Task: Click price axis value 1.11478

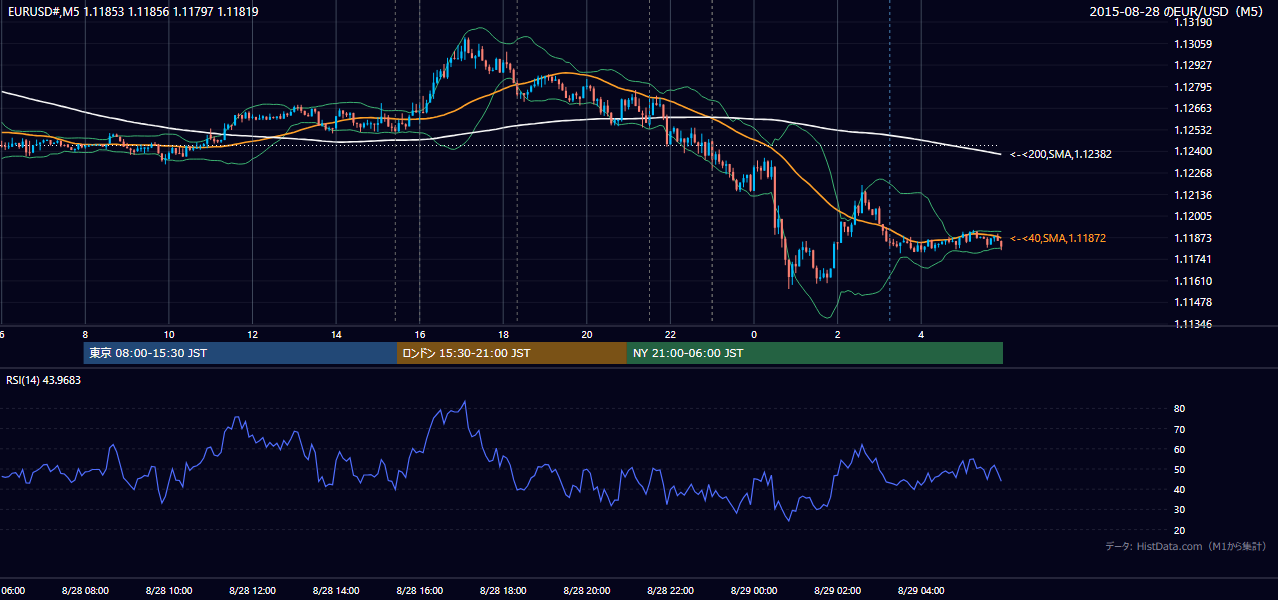Action: point(1194,302)
